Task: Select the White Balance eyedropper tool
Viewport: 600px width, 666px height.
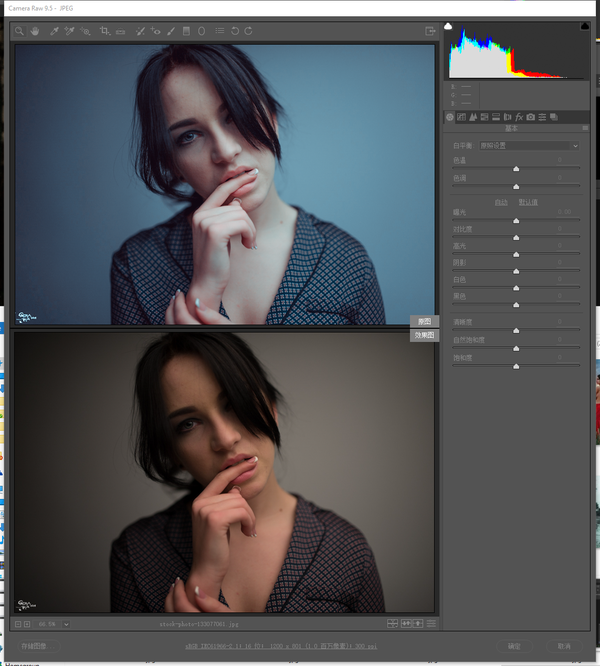Action: pyautogui.click(x=54, y=31)
